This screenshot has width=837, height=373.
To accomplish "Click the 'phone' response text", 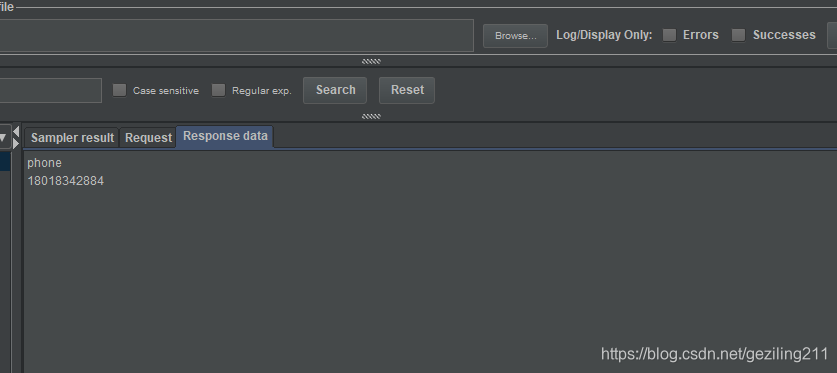I will (44, 163).
